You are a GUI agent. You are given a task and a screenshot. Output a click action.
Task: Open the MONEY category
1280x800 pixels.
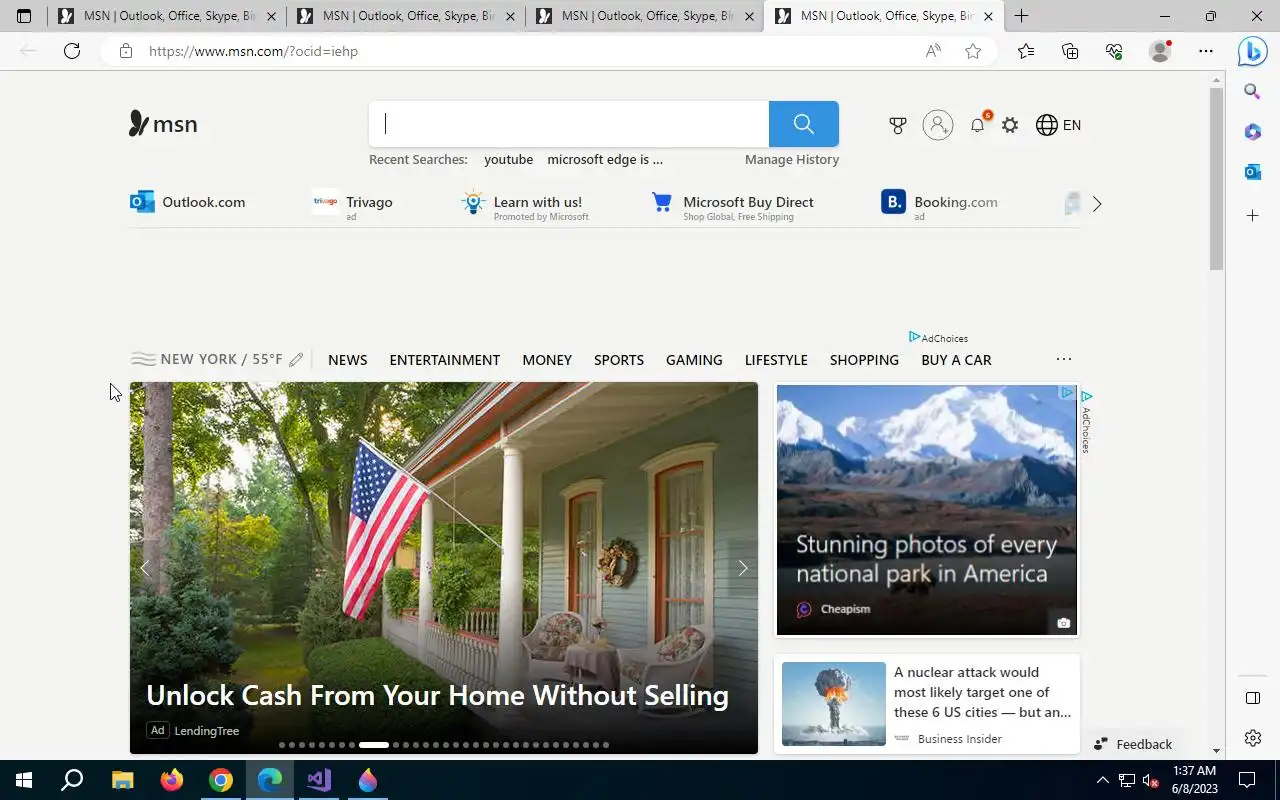[x=547, y=360]
